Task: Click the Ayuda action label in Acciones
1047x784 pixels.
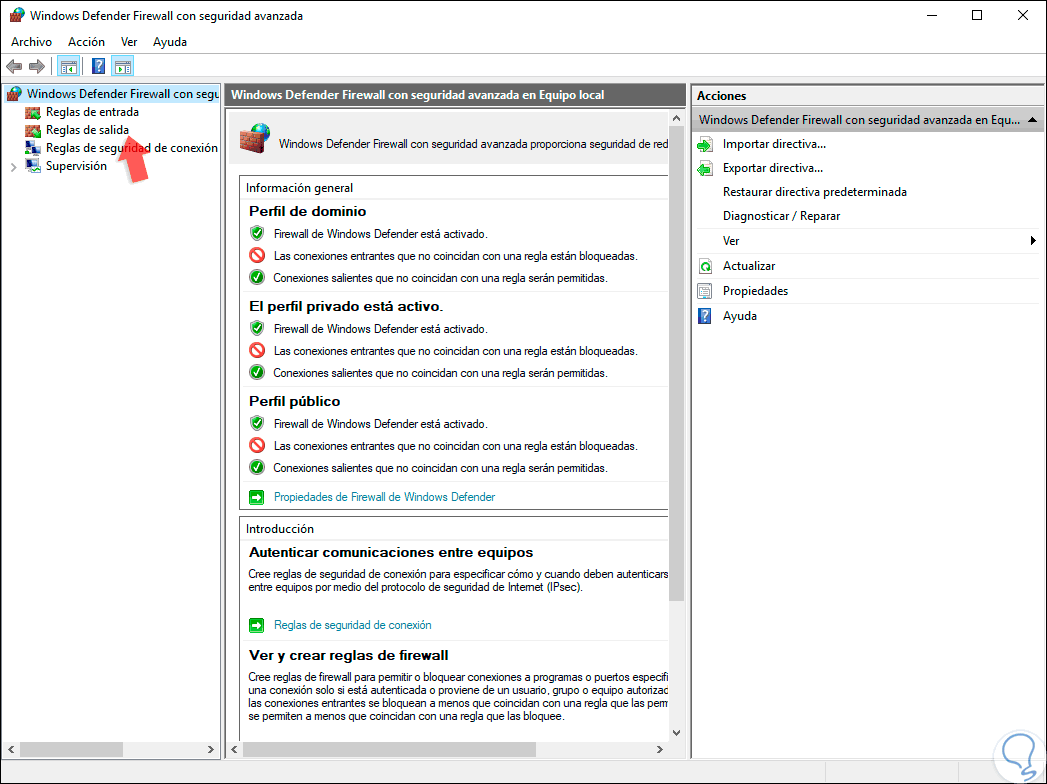Action: (740, 316)
